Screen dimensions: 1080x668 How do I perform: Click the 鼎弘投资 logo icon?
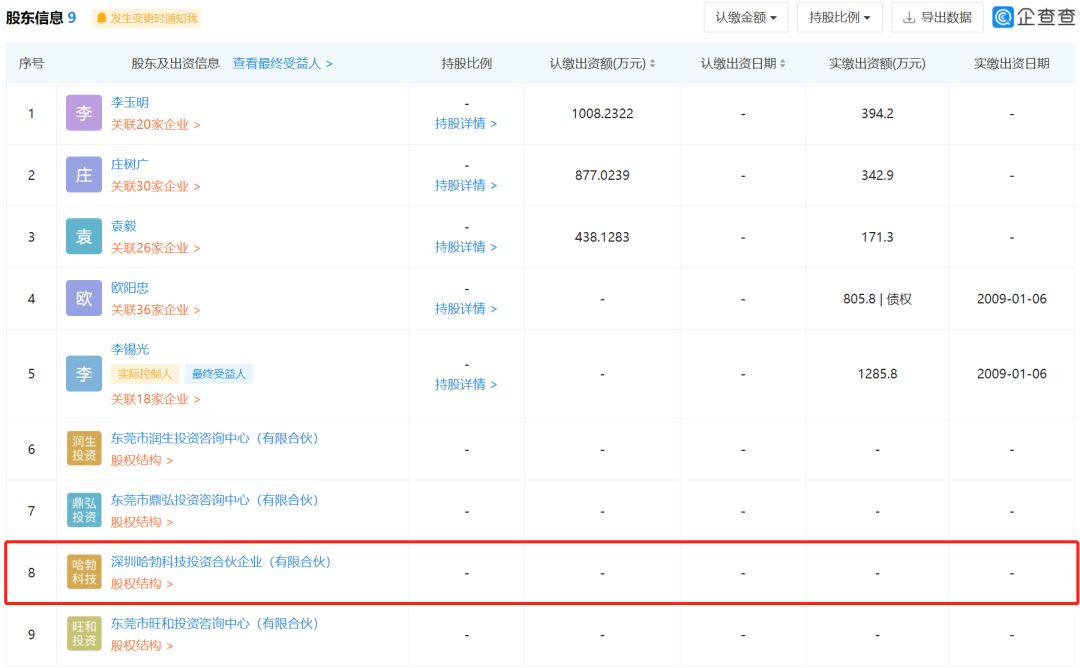(83, 510)
